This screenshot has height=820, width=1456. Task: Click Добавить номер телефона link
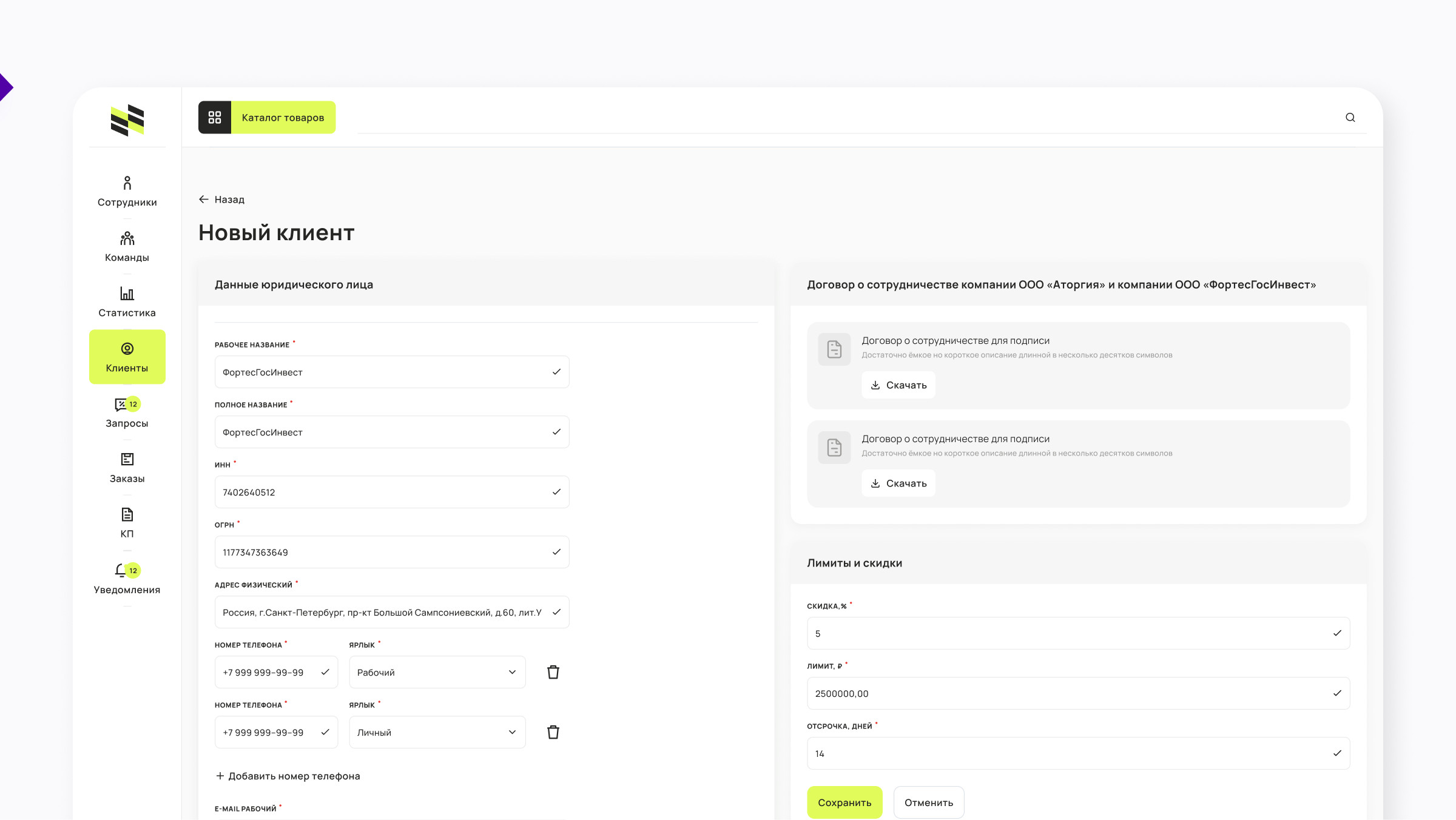tap(288, 776)
